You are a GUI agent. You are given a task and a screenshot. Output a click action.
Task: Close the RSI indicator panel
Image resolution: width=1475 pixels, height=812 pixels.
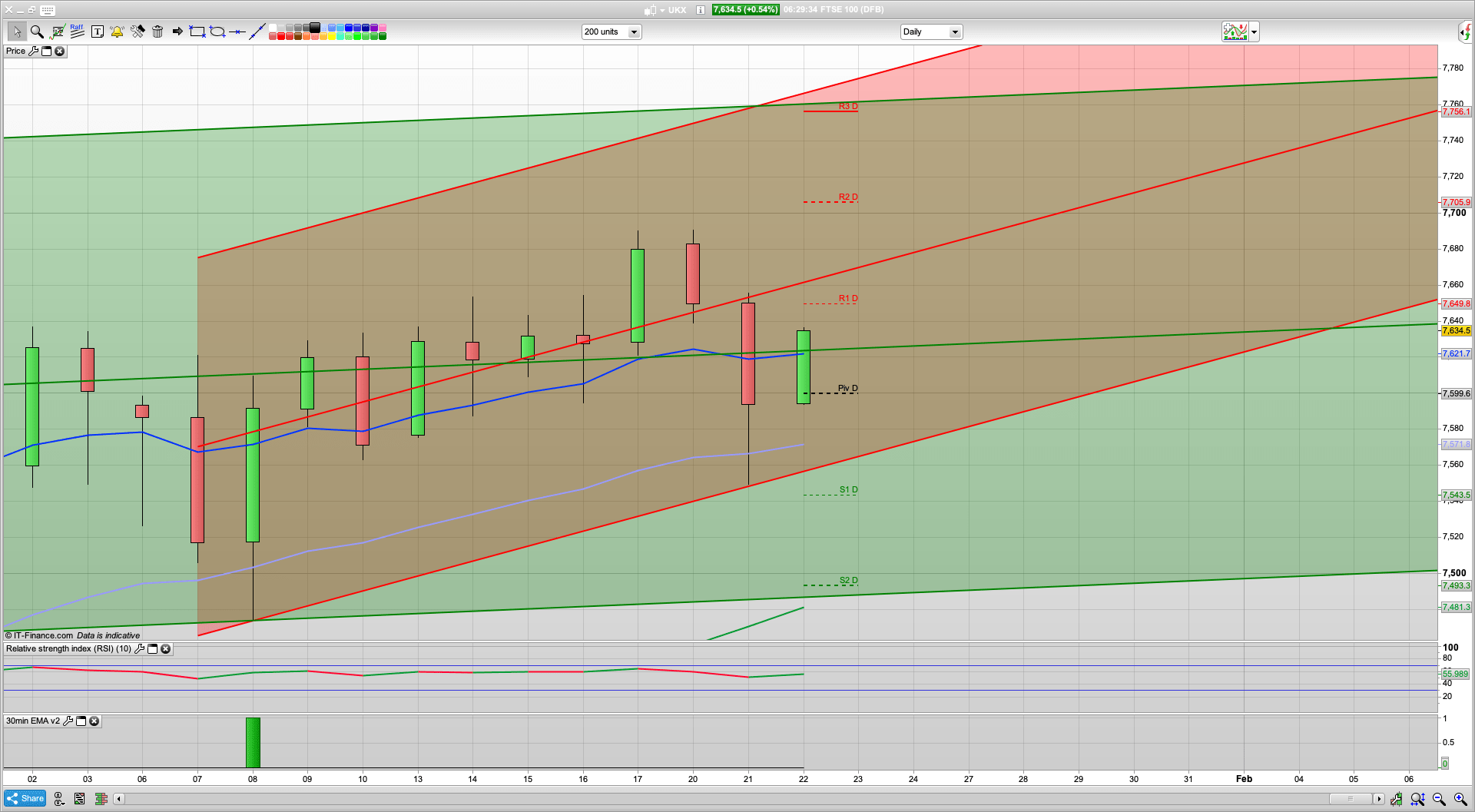[165, 649]
